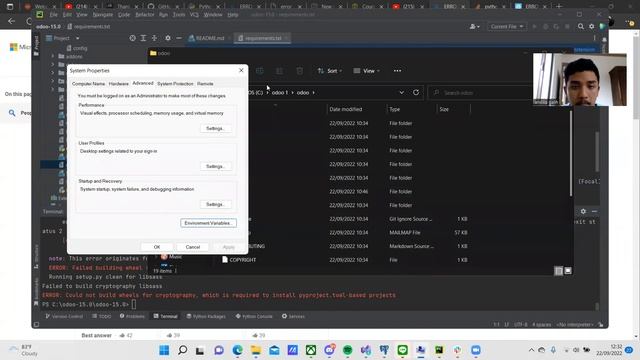Viewport: 640px width, 360px height.
Task: Click the Search odoo field in Explorer
Action: 480,93
